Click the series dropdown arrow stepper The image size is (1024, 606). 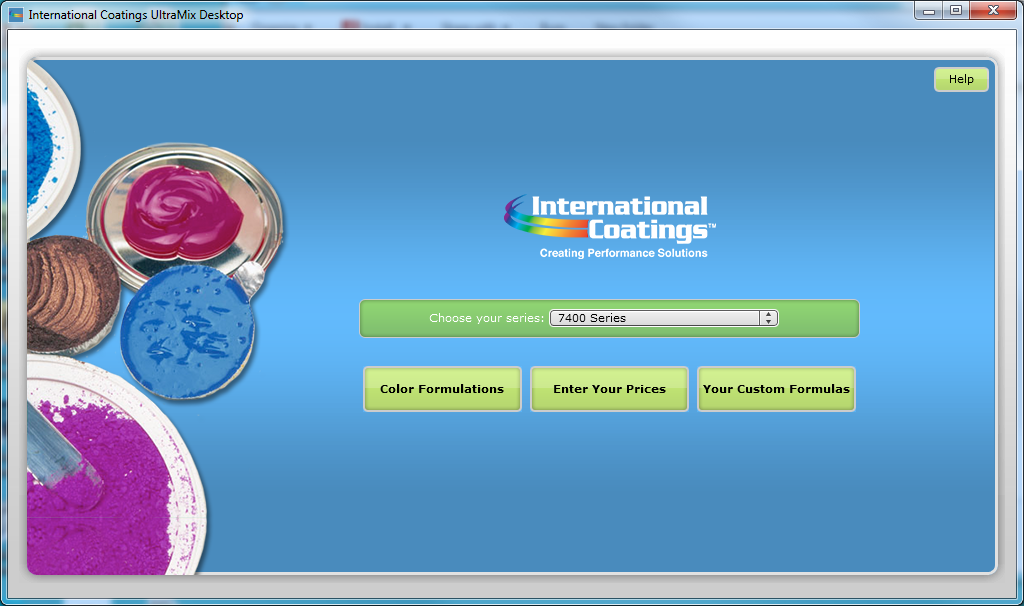coord(769,318)
